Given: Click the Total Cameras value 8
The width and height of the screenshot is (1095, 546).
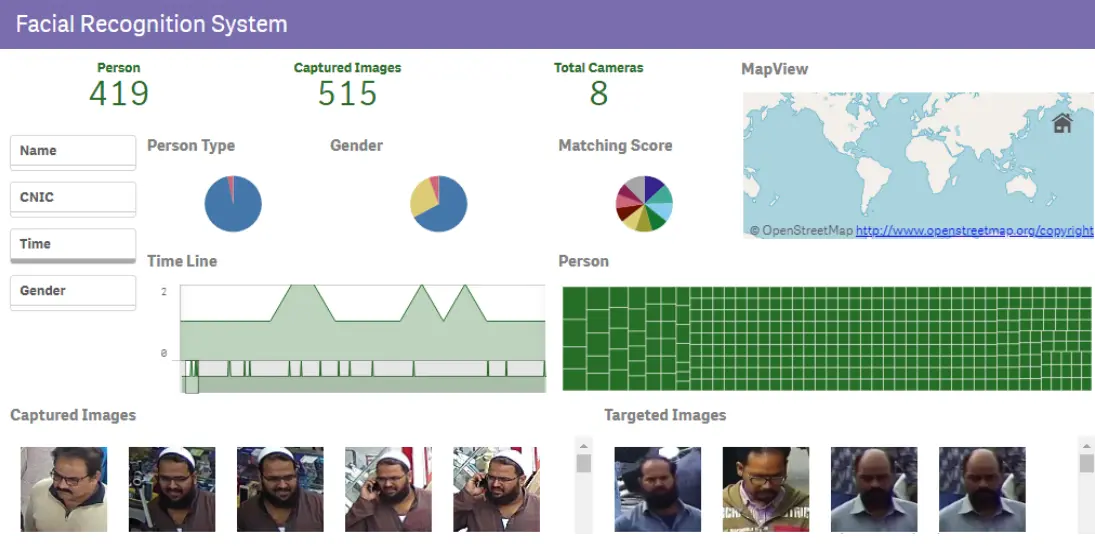Looking at the screenshot, I should click(x=598, y=94).
